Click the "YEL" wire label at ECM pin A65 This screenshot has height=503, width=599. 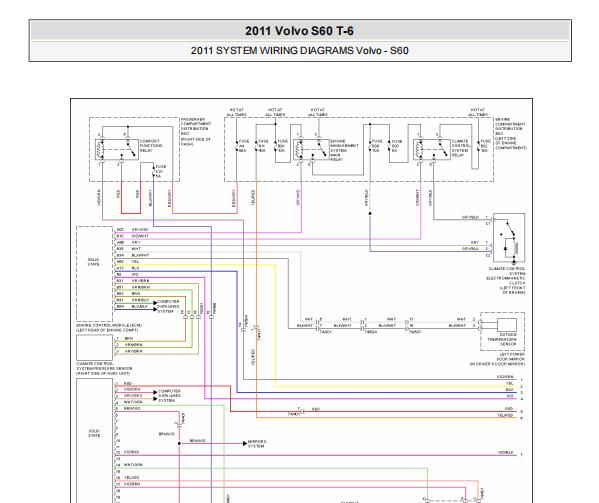point(135,262)
